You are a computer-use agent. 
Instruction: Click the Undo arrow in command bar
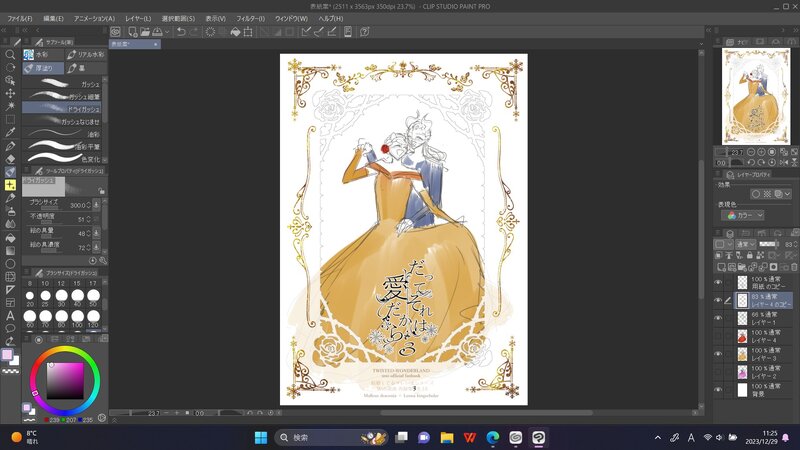point(180,32)
